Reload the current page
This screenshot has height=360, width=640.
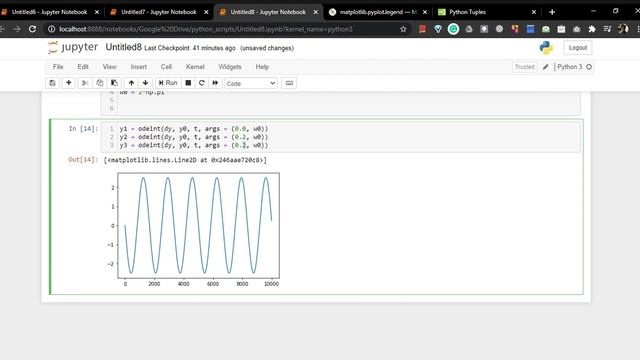click(x=32, y=29)
